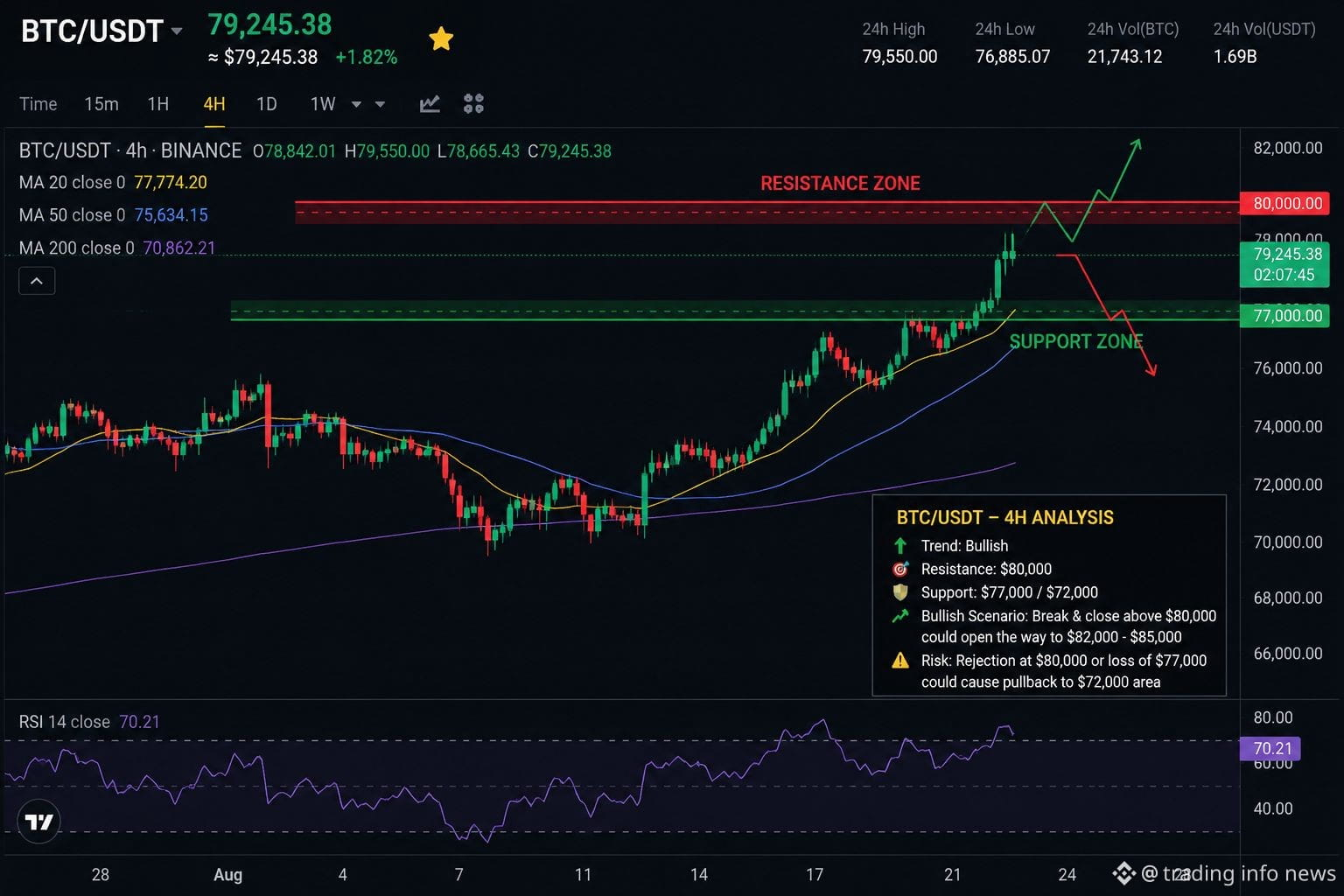This screenshot has width=1344, height=896.
Task: Select the MA 200 close indicator legend
Action: [117, 248]
